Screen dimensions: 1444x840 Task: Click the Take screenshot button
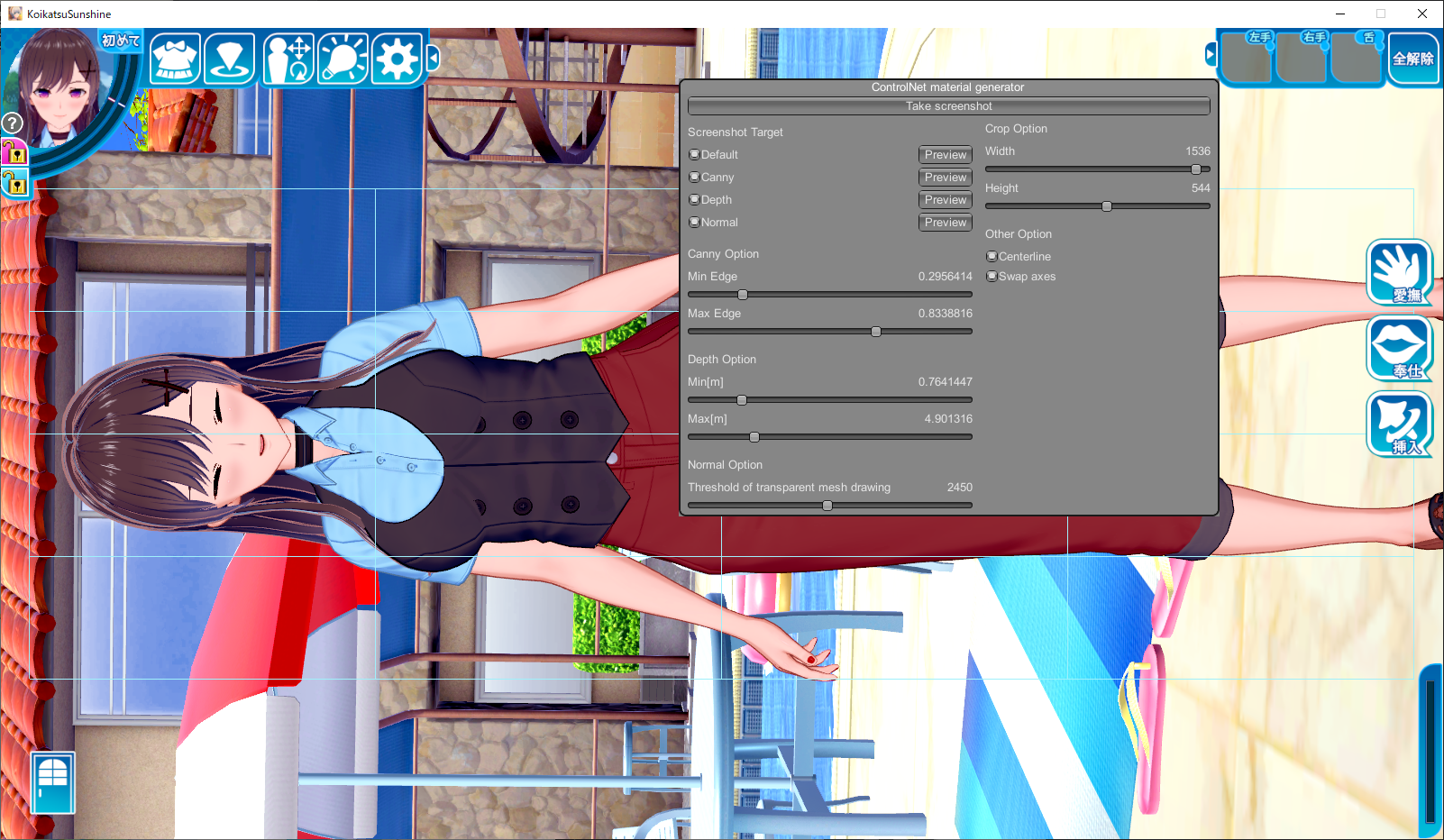pyautogui.click(x=948, y=106)
